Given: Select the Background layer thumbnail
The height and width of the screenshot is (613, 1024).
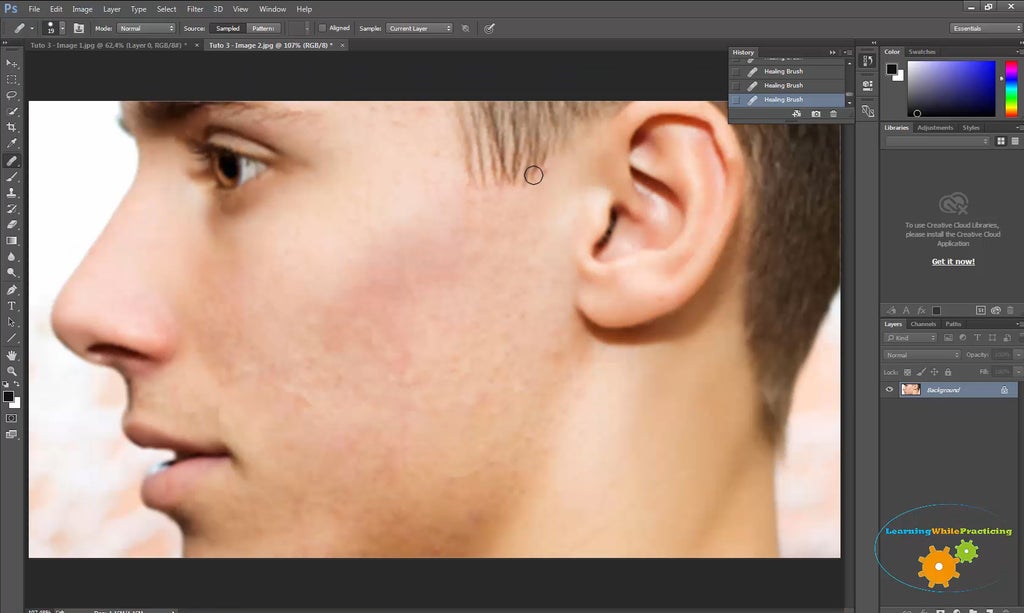Looking at the screenshot, I should (910, 389).
